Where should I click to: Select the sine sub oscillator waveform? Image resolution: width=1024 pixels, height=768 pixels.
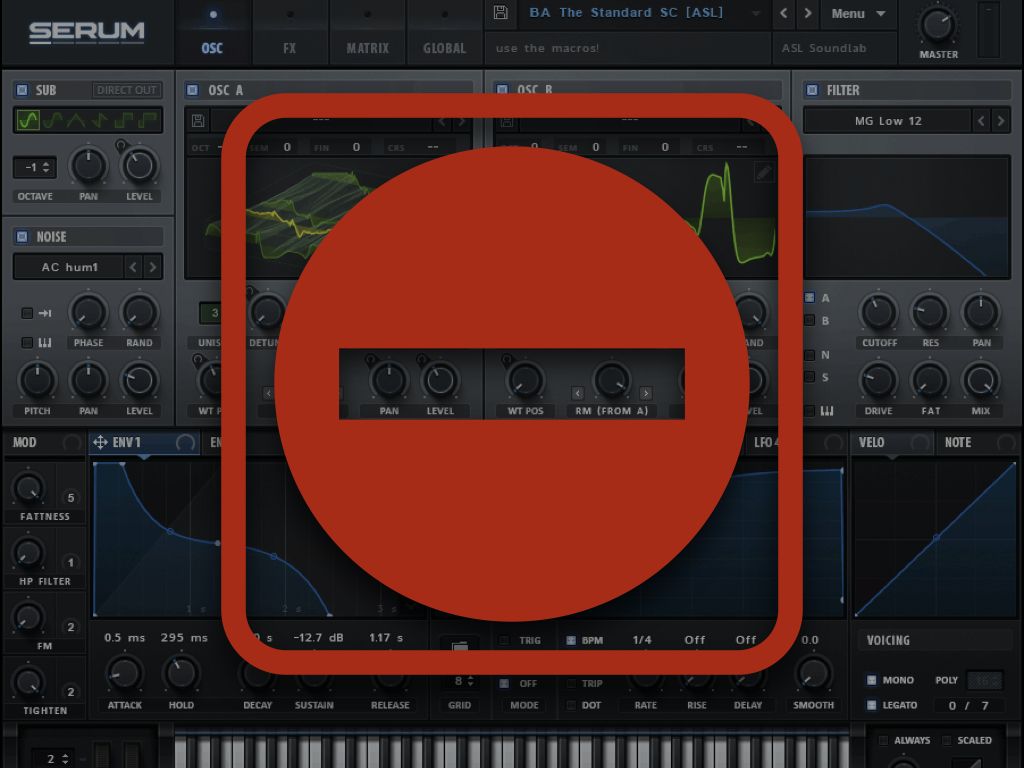click(28, 120)
